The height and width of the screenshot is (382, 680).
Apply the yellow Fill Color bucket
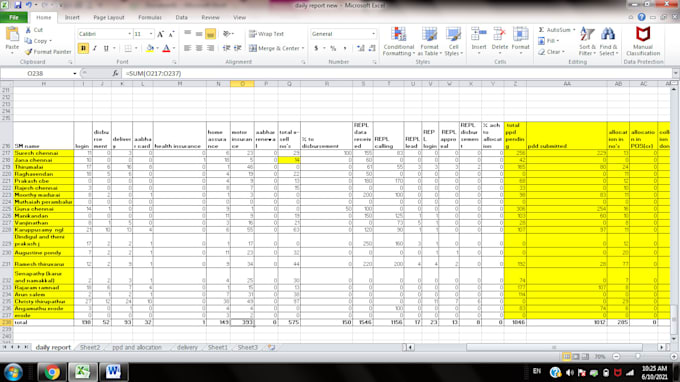150,48
